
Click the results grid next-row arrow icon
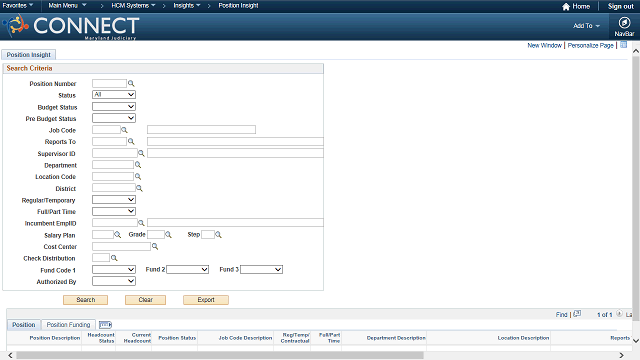coord(620,313)
